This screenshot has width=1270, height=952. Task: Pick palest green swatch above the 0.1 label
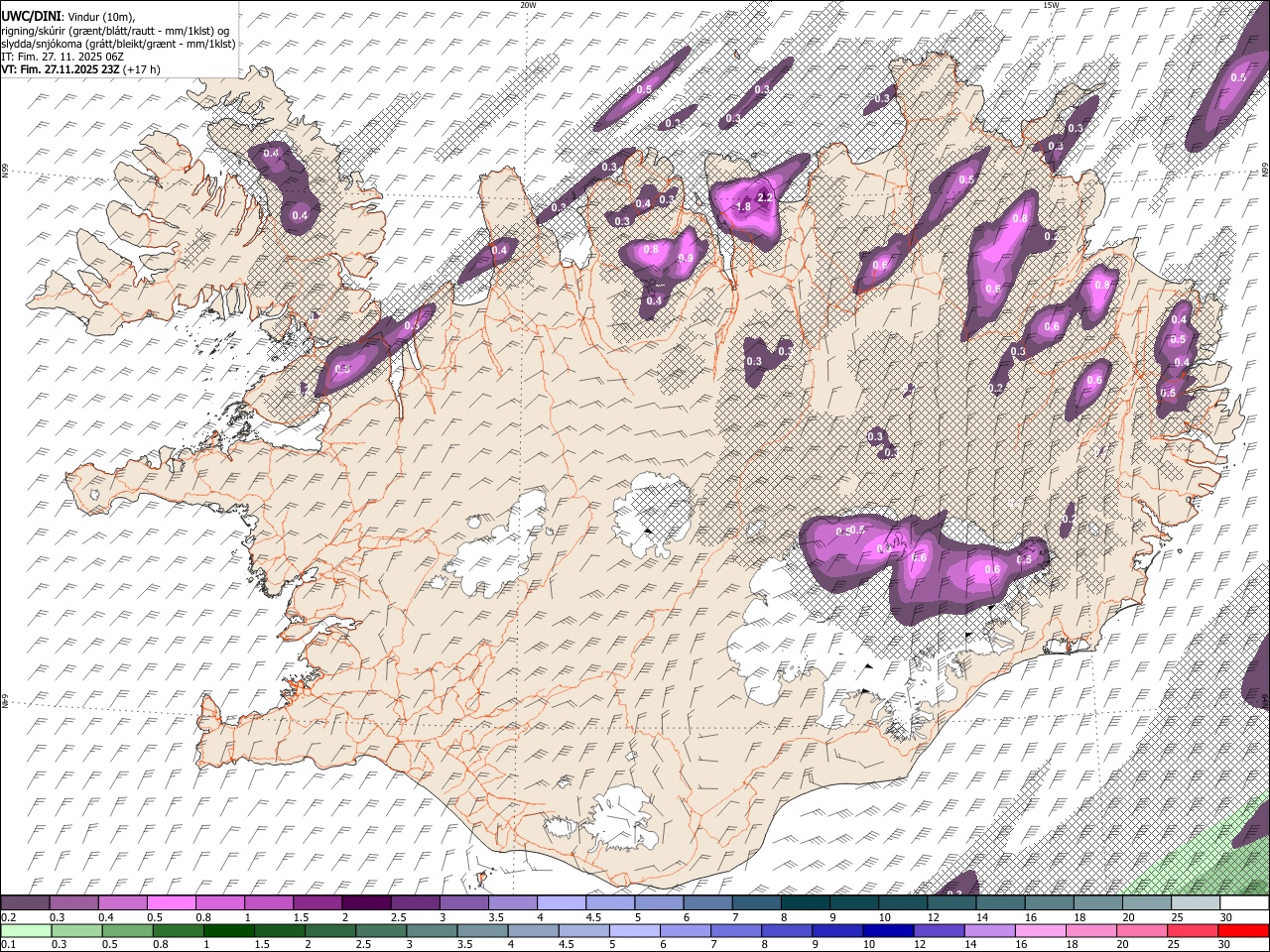pos(26,930)
